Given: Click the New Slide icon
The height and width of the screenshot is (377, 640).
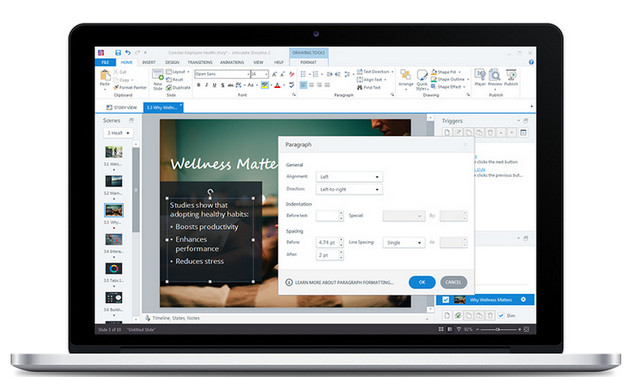Looking at the screenshot, I should click(x=158, y=79).
